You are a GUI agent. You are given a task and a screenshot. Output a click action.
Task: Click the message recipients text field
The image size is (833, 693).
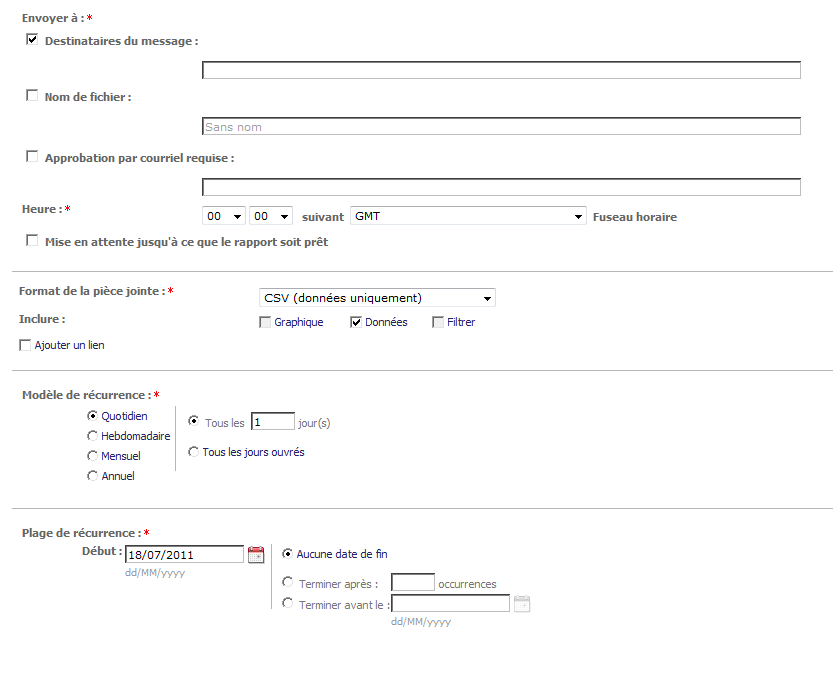click(501, 70)
